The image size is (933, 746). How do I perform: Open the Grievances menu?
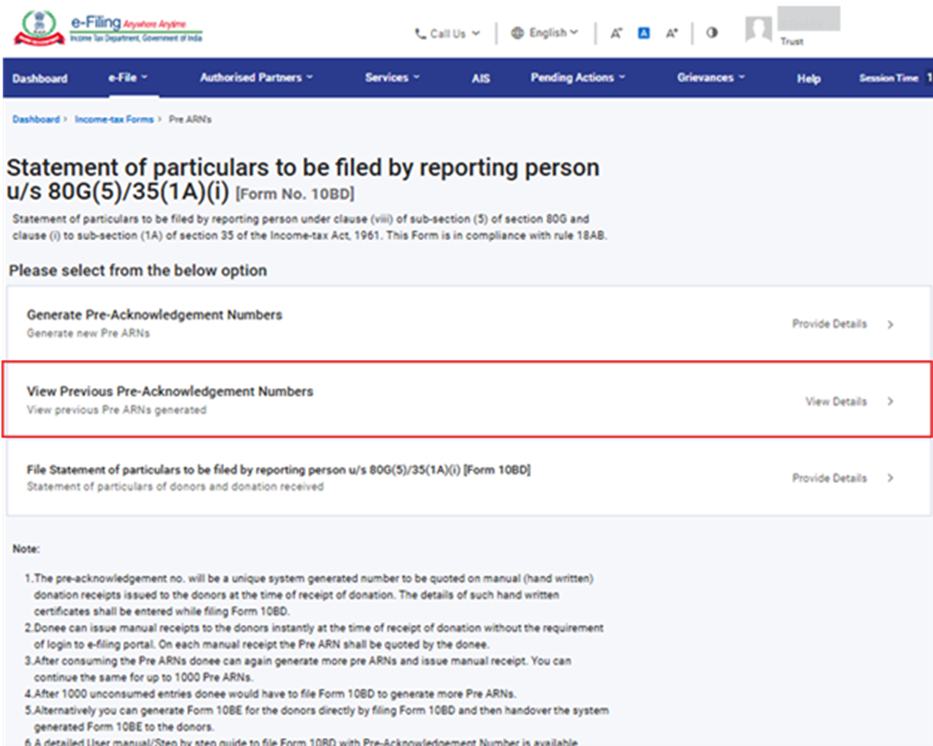711,78
